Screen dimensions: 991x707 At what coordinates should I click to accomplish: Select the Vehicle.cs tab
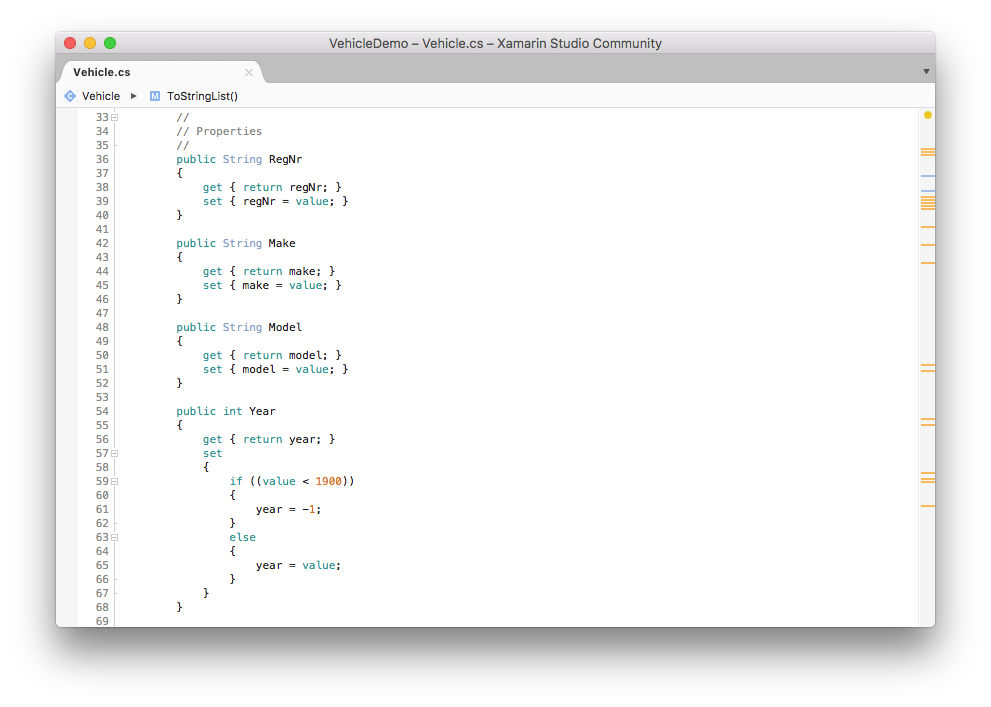coord(160,72)
